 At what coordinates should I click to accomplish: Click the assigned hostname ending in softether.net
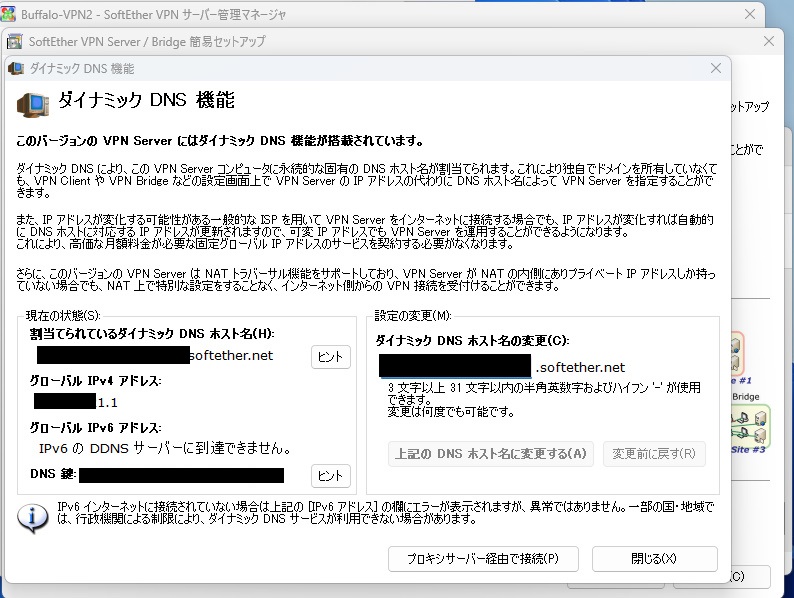point(155,355)
